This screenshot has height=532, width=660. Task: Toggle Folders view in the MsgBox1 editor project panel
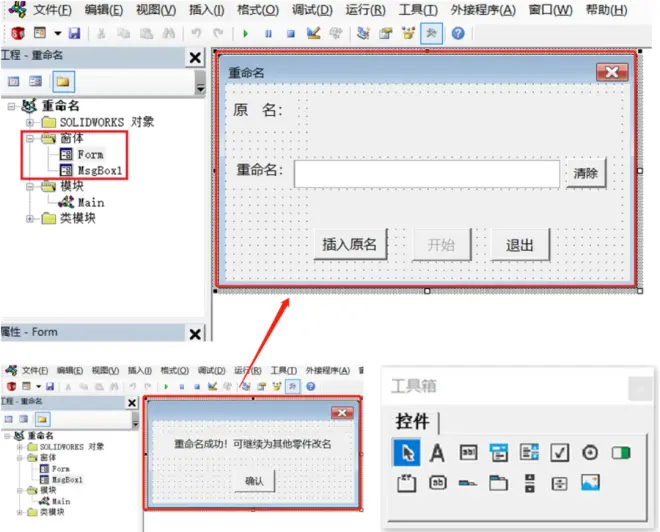(43, 419)
